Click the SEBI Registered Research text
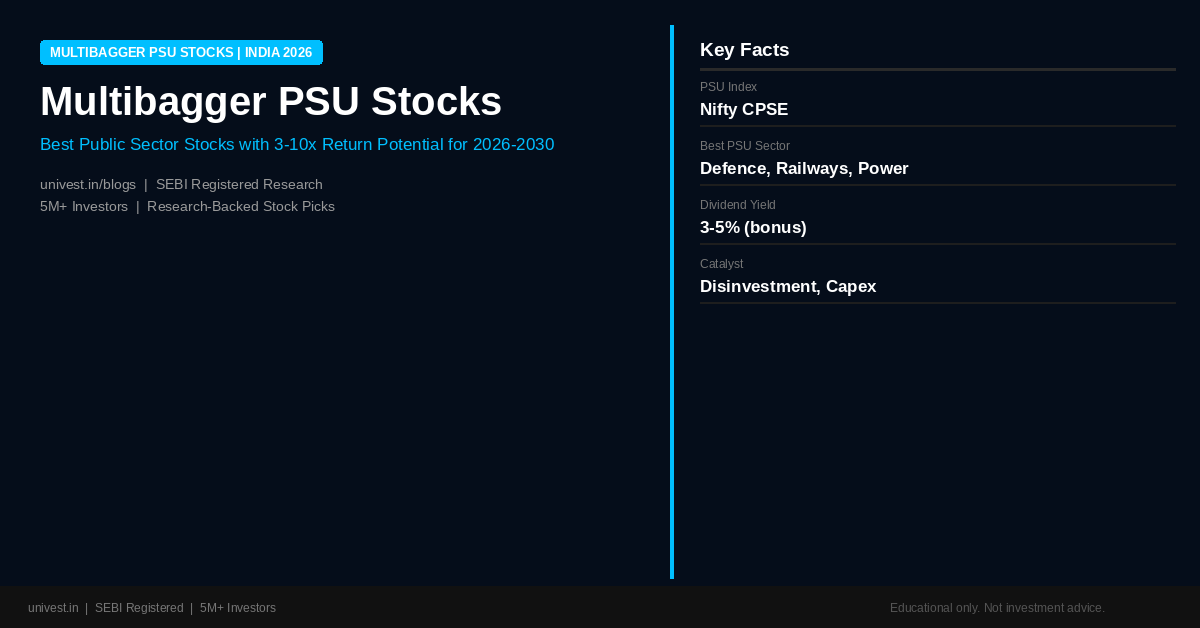This screenshot has height=628, width=1200. (239, 185)
